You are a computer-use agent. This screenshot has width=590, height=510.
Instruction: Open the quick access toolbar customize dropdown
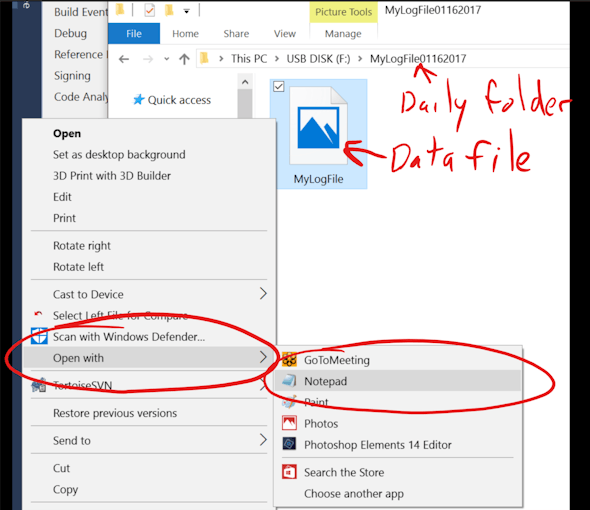click(186, 12)
